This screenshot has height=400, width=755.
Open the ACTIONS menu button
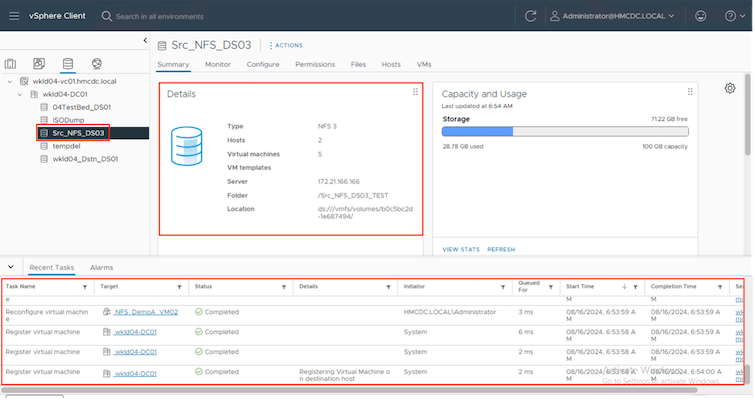[286, 45]
